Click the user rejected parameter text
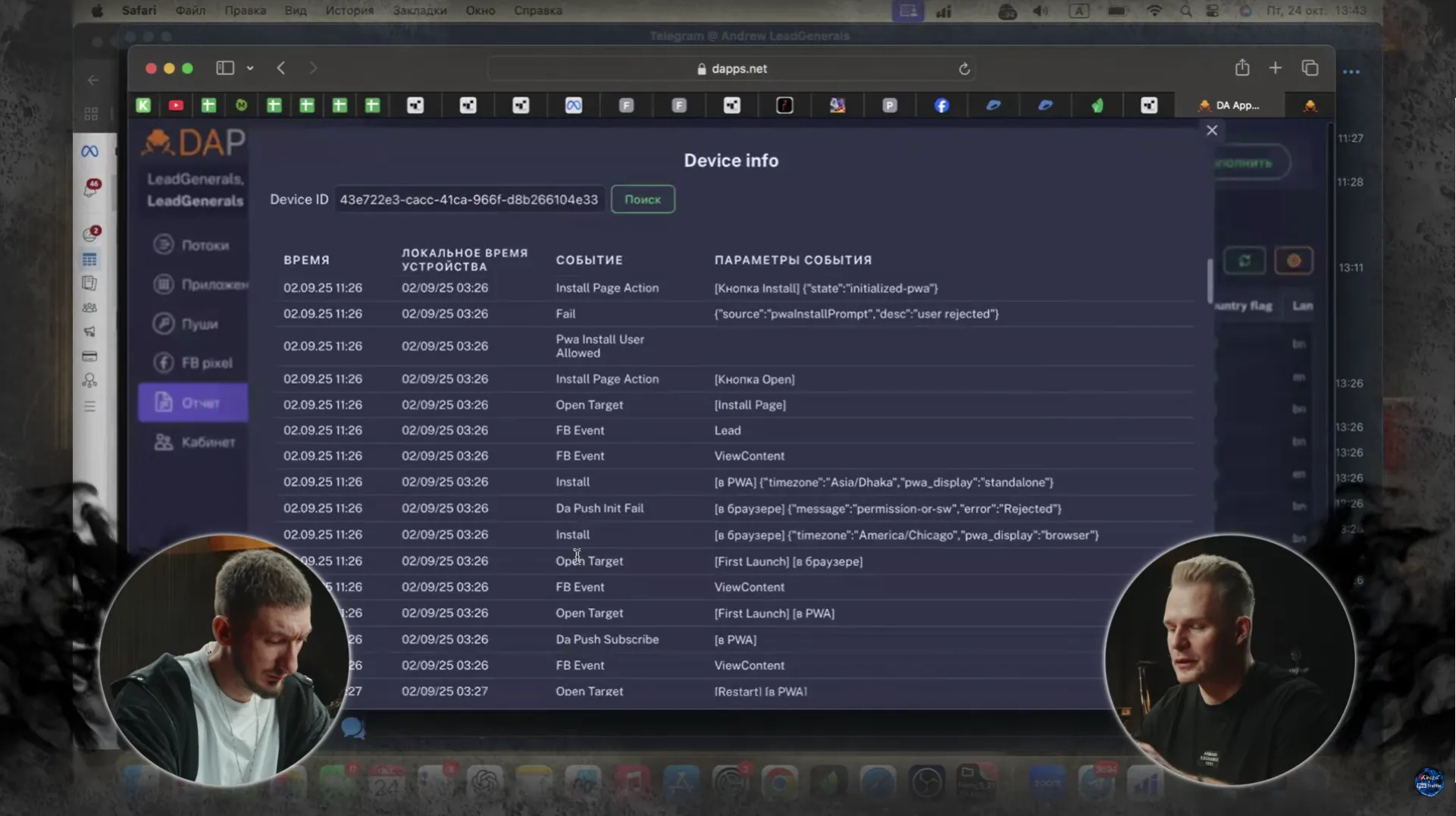This screenshot has height=816, width=1456. coord(856,314)
